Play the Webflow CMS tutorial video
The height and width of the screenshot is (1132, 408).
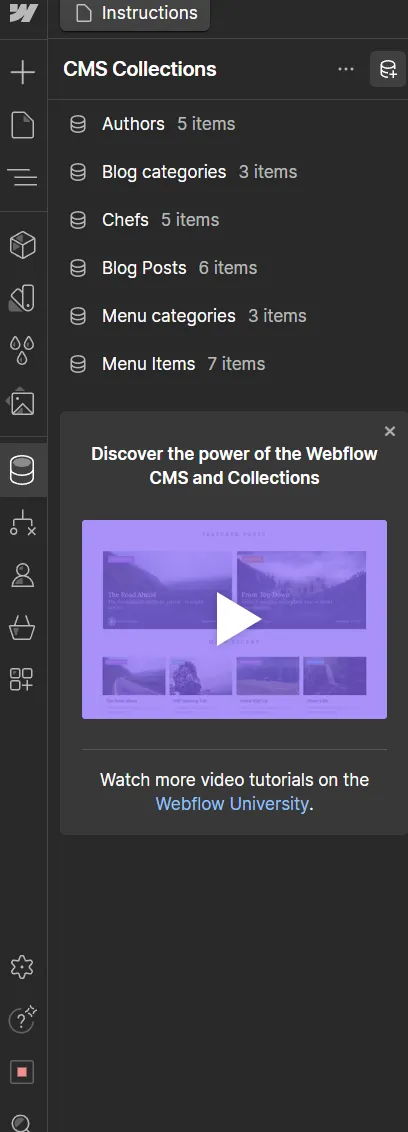coord(235,619)
